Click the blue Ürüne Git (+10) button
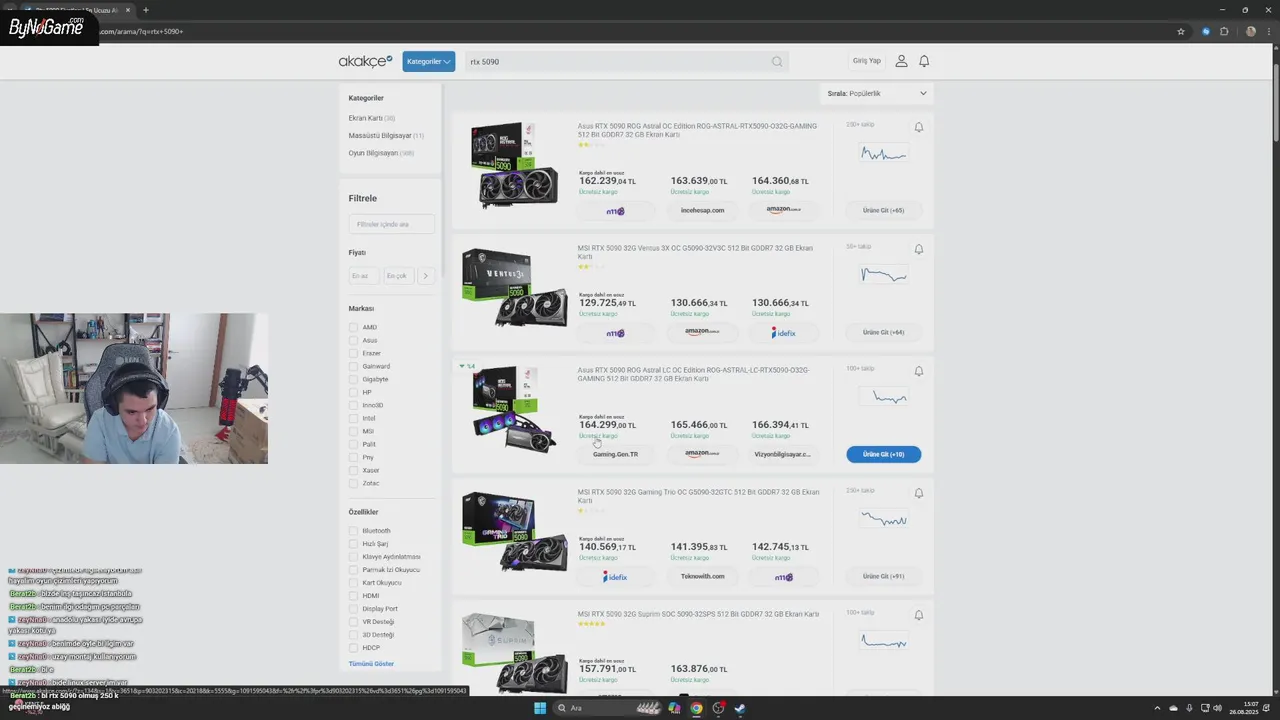Screen dimensions: 1280x720 [883, 454]
